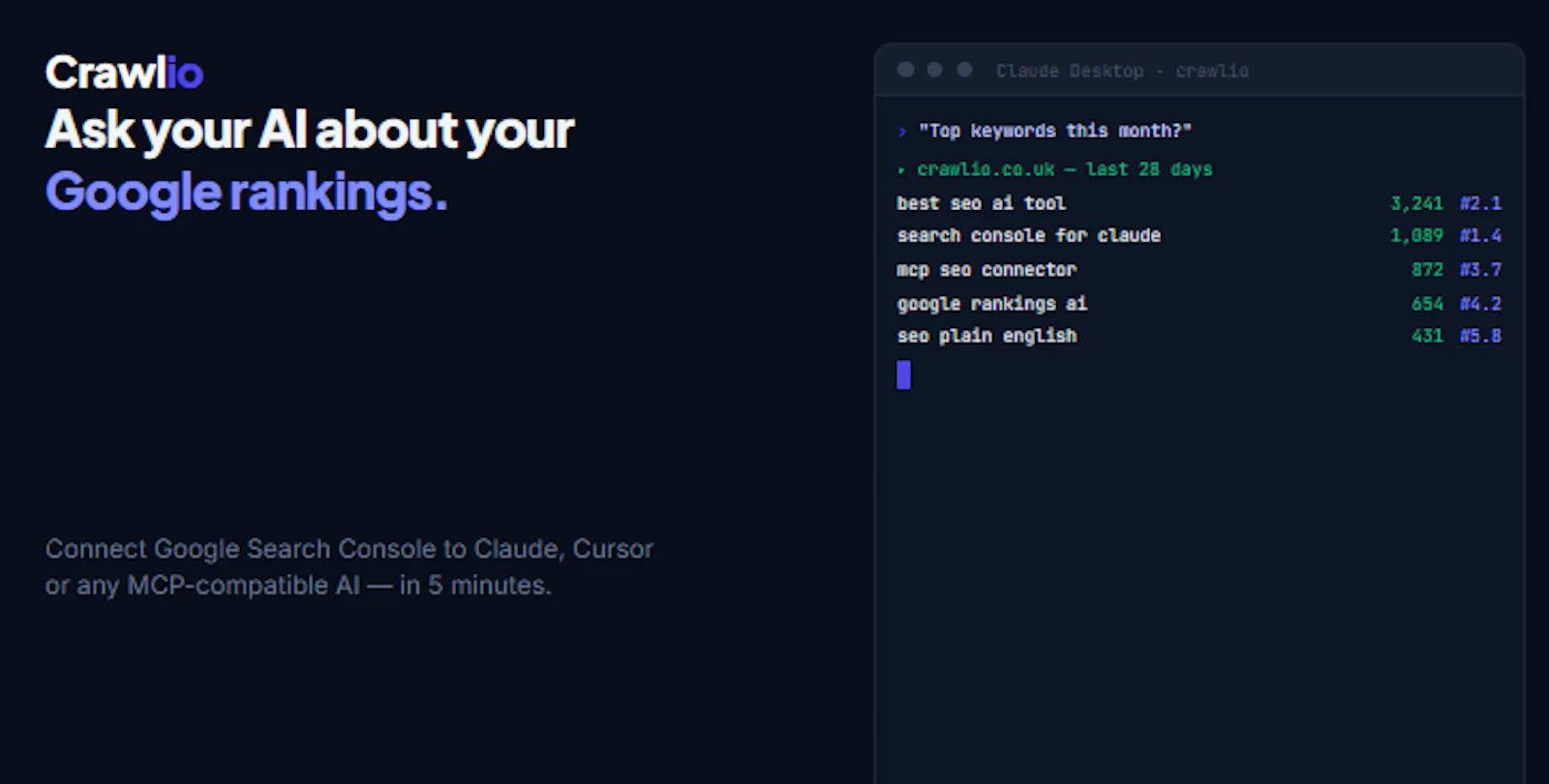Click the #3.7 position value
Screen dimensions: 1549x784
tap(1480, 270)
